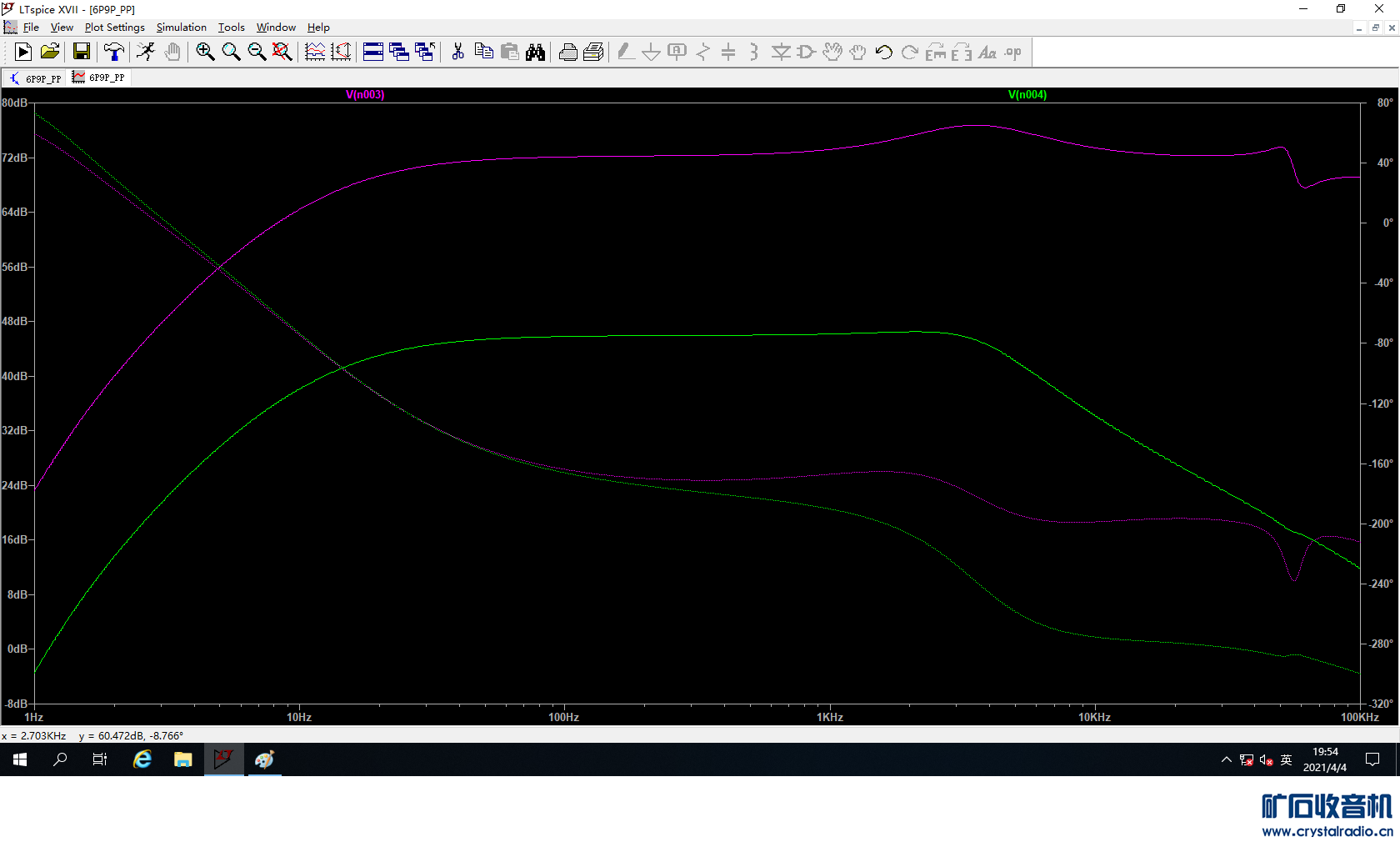The image size is (1400, 842).
Task: Click the 0° phase axis label
Action: click(x=1387, y=223)
